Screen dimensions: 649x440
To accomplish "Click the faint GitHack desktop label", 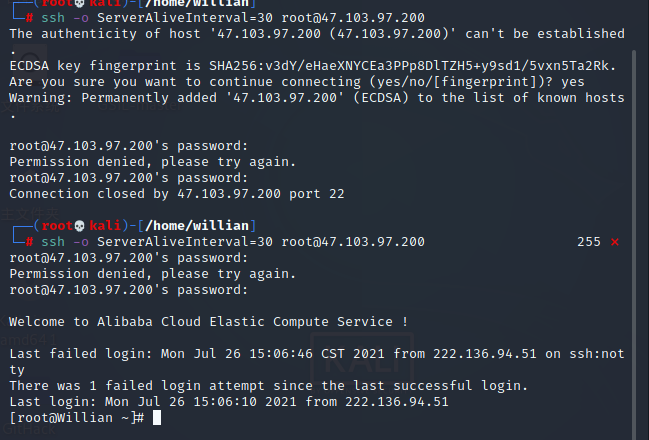I will click(x=29, y=429).
